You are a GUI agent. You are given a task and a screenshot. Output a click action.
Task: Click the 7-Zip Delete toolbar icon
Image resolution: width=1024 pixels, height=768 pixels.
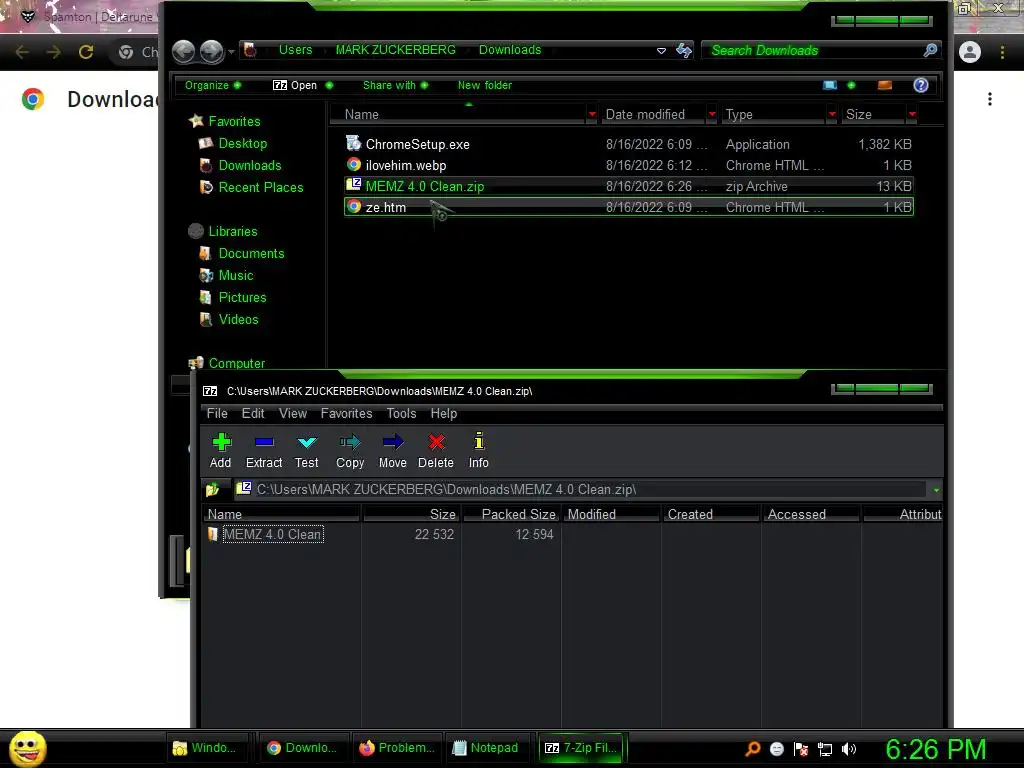coord(436,442)
